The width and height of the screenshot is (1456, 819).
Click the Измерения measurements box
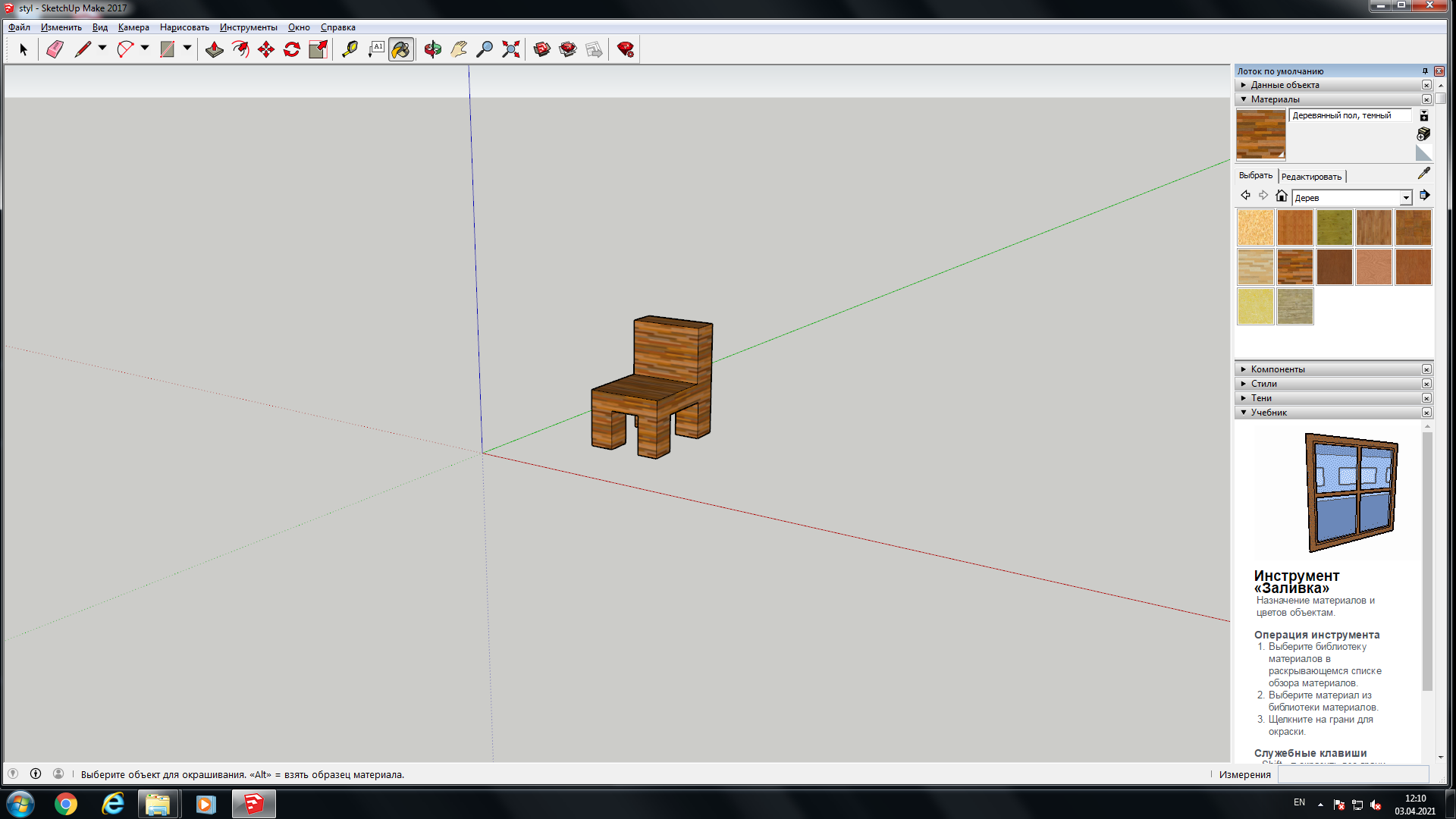tap(1353, 774)
